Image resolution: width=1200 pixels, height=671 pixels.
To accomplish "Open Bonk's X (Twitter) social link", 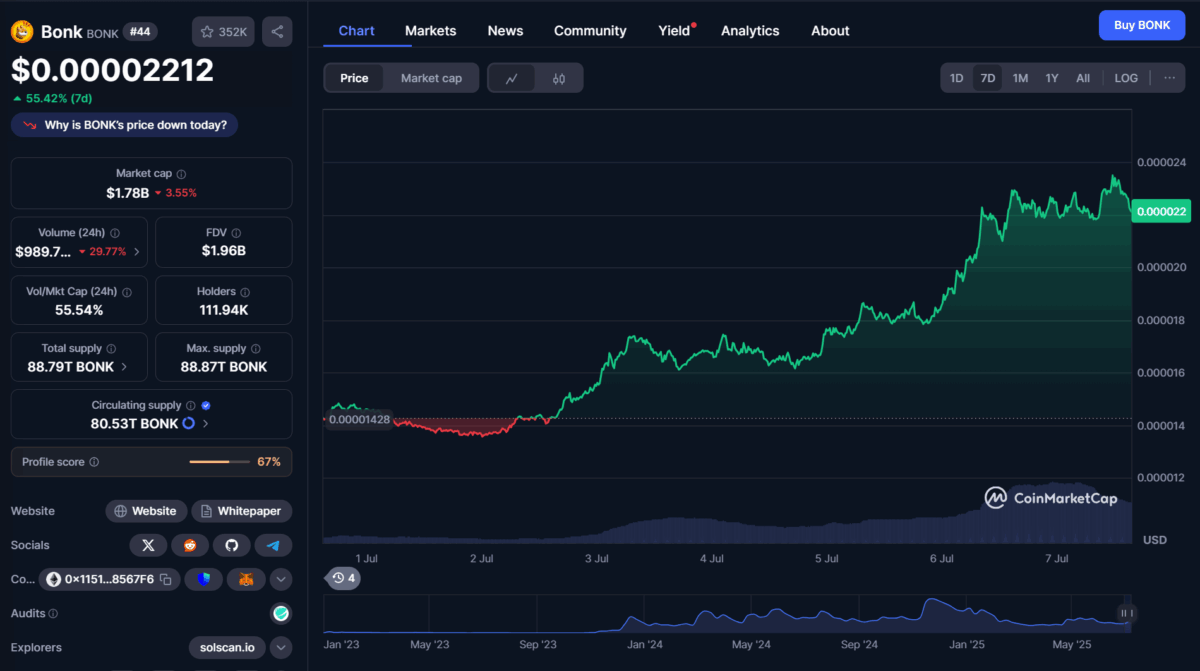I will coord(149,545).
